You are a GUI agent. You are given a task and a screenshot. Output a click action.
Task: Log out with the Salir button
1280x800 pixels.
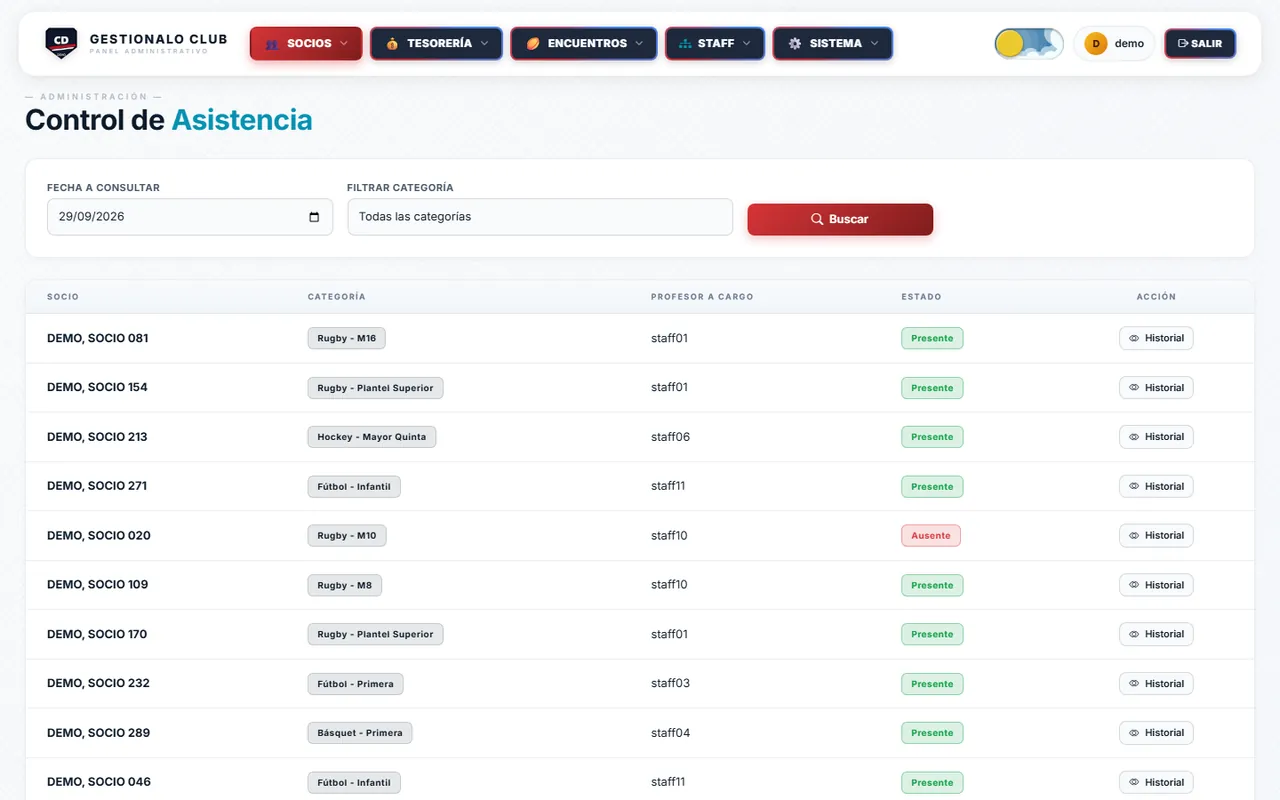point(1200,44)
